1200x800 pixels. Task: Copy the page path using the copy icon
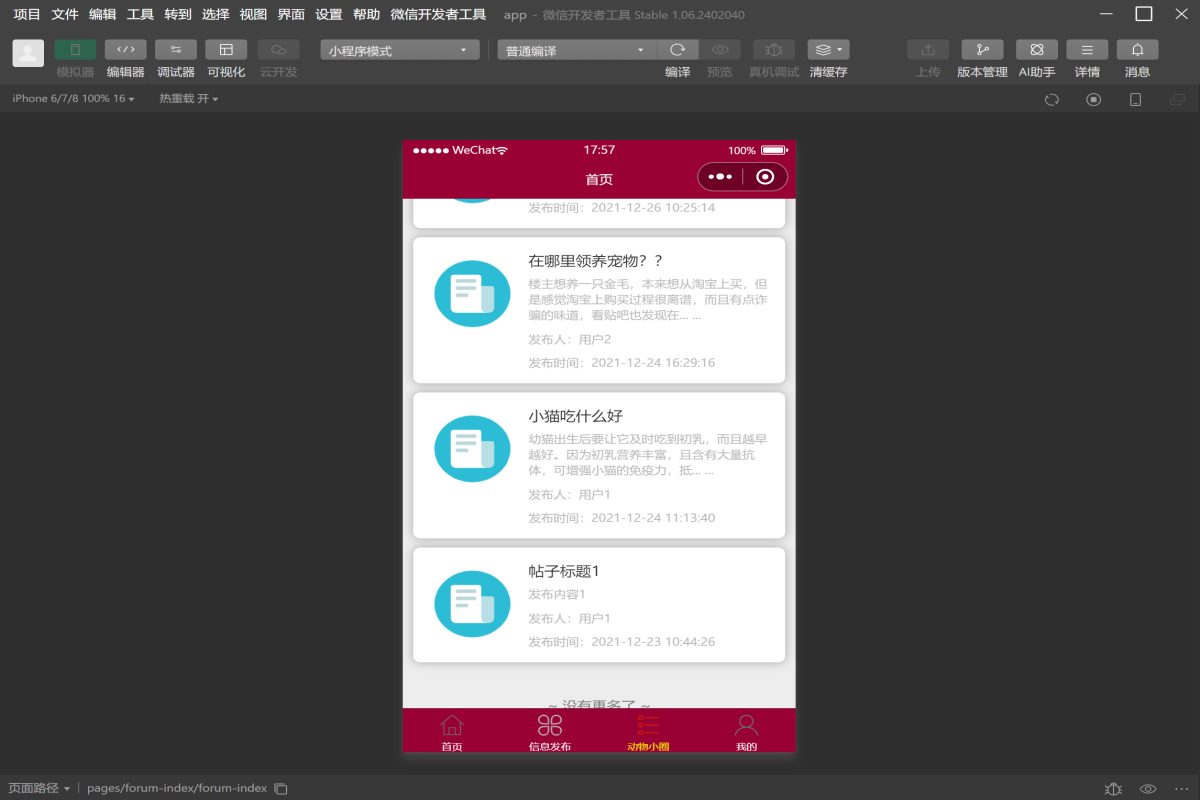281,788
